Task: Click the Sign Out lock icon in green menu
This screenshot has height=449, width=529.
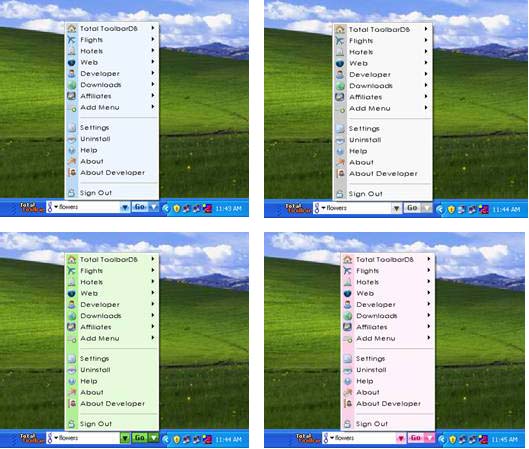Action: pos(72,424)
